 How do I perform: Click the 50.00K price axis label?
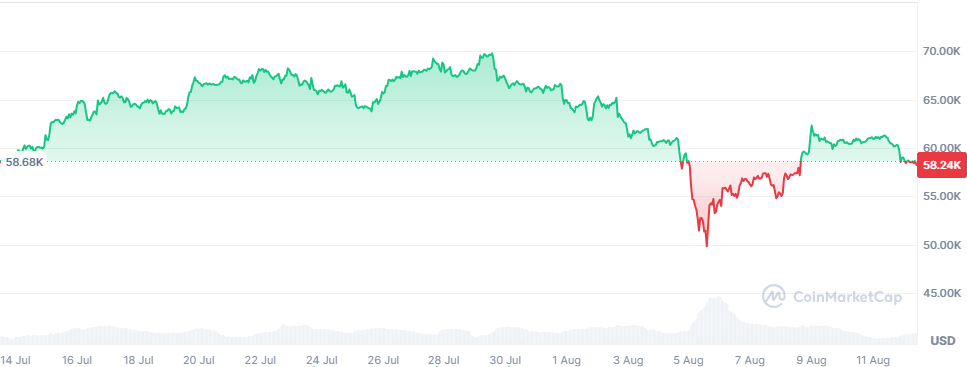point(942,245)
